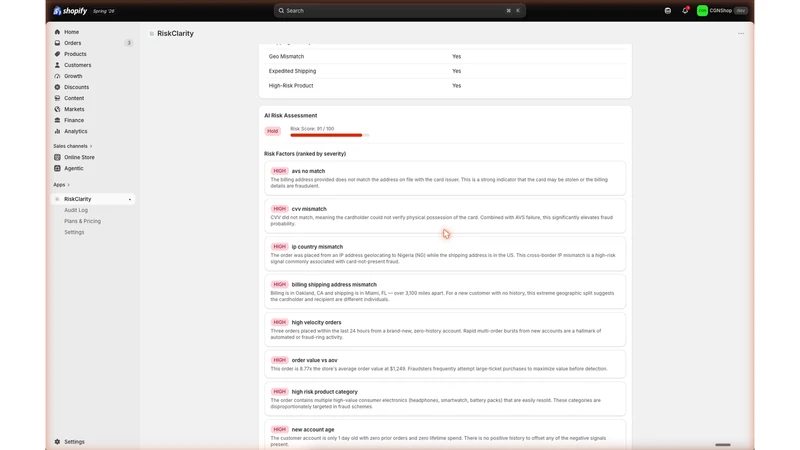Image resolution: width=800 pixels, height=450 pixels.
Task: Open the Orders sidebar icon
Action: pos(57,43)
